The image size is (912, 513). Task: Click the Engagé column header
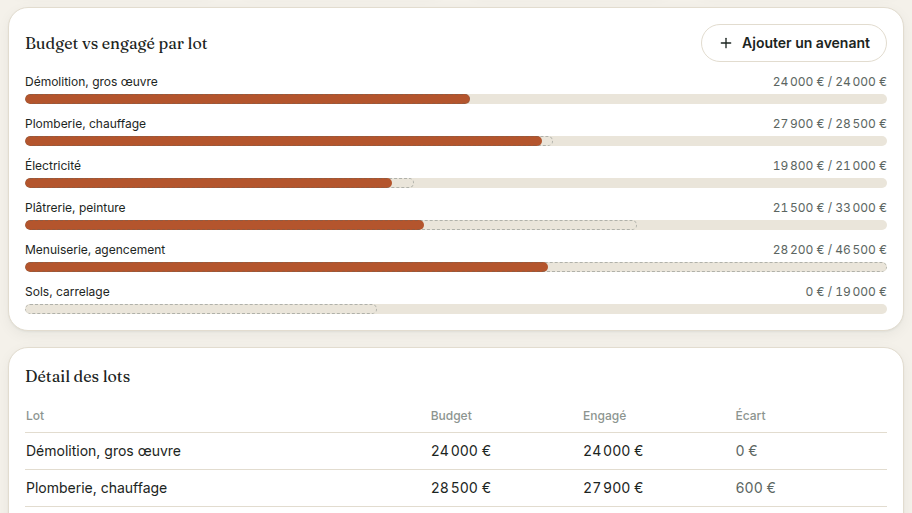(x=604, y=416)
